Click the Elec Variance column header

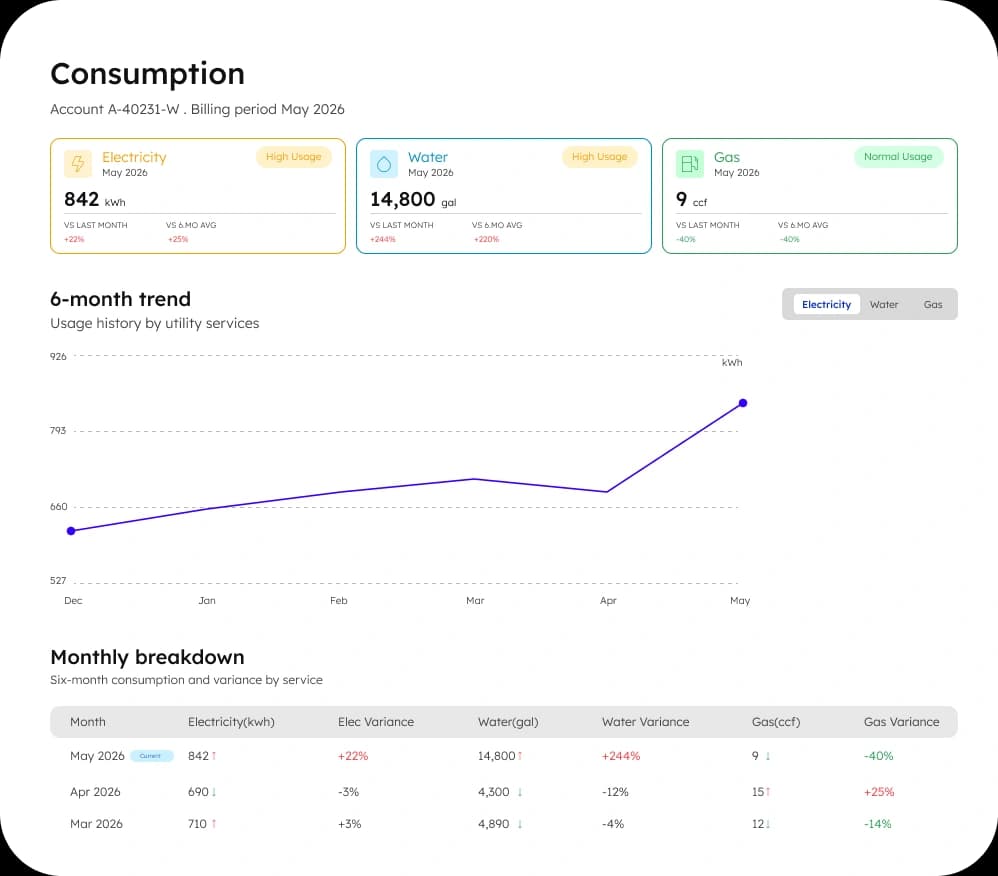pyautogui.click(x=376, y=722)
